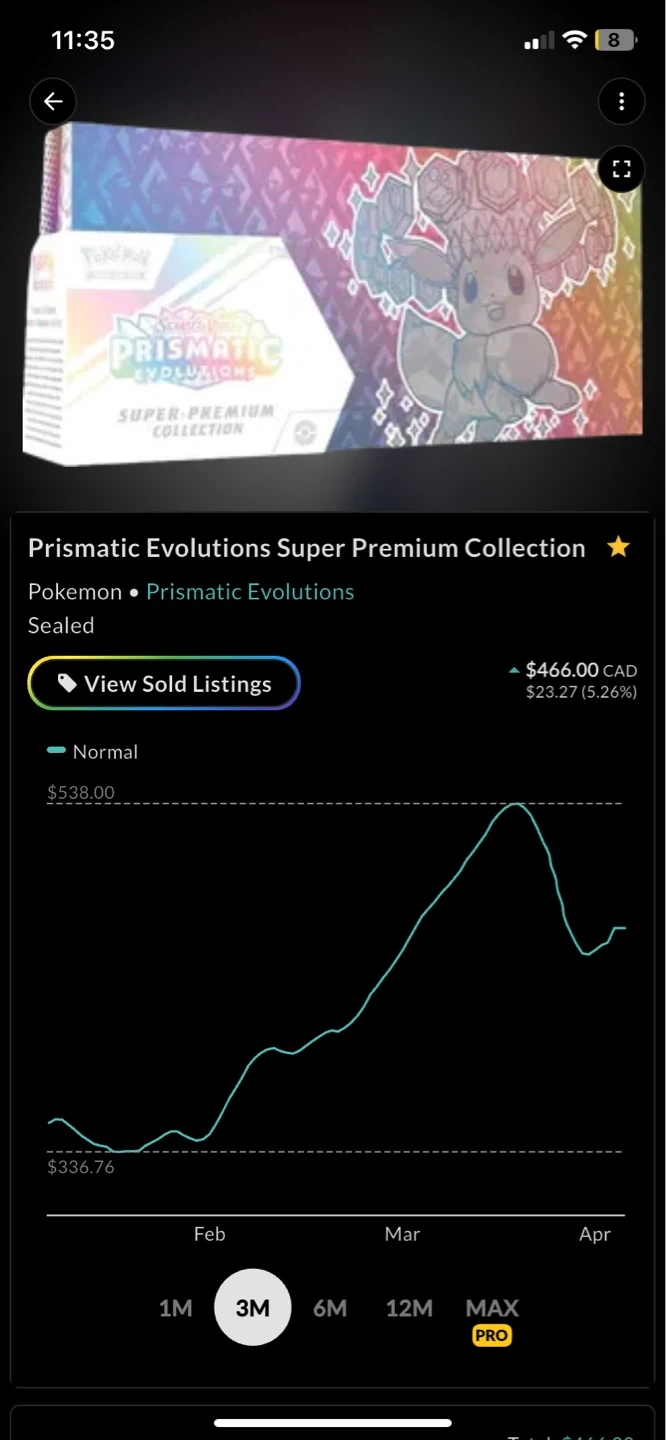Open the three-dot more options menu
Viewport: 666px width, 1440px height.
click(x=621, y=101)
